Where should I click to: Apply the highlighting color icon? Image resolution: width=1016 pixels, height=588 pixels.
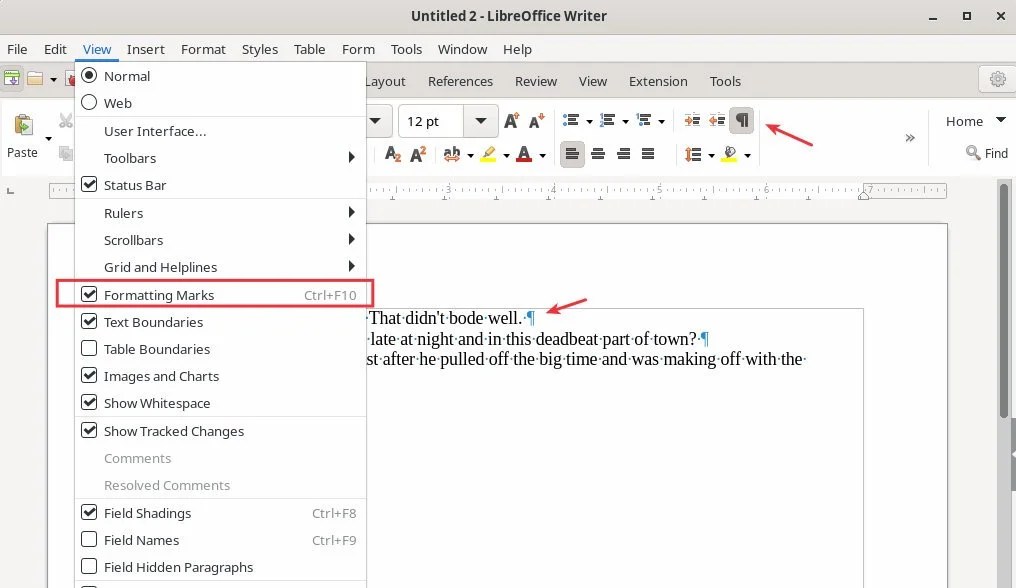coord(489,153)
